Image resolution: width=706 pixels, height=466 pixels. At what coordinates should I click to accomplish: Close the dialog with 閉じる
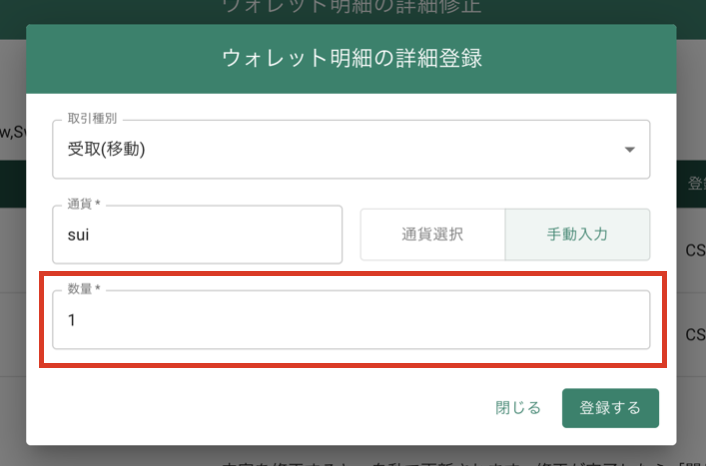point(518,408)
